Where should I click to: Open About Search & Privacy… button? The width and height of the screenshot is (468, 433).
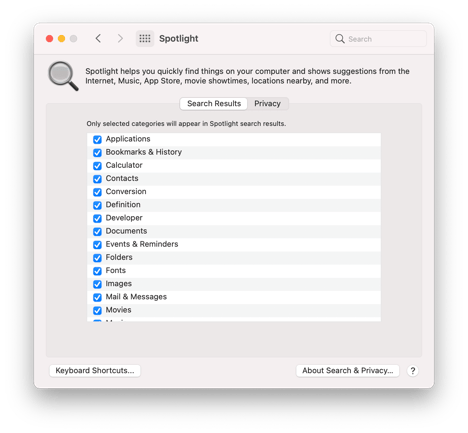[x=348, y=371]
